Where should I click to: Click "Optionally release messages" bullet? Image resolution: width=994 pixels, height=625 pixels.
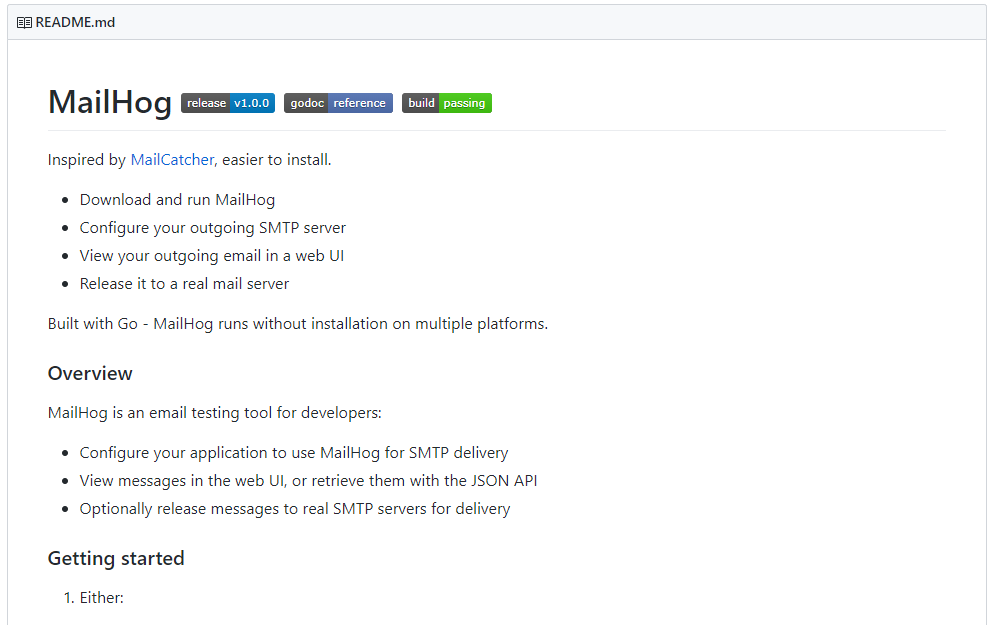pos(295,509)
